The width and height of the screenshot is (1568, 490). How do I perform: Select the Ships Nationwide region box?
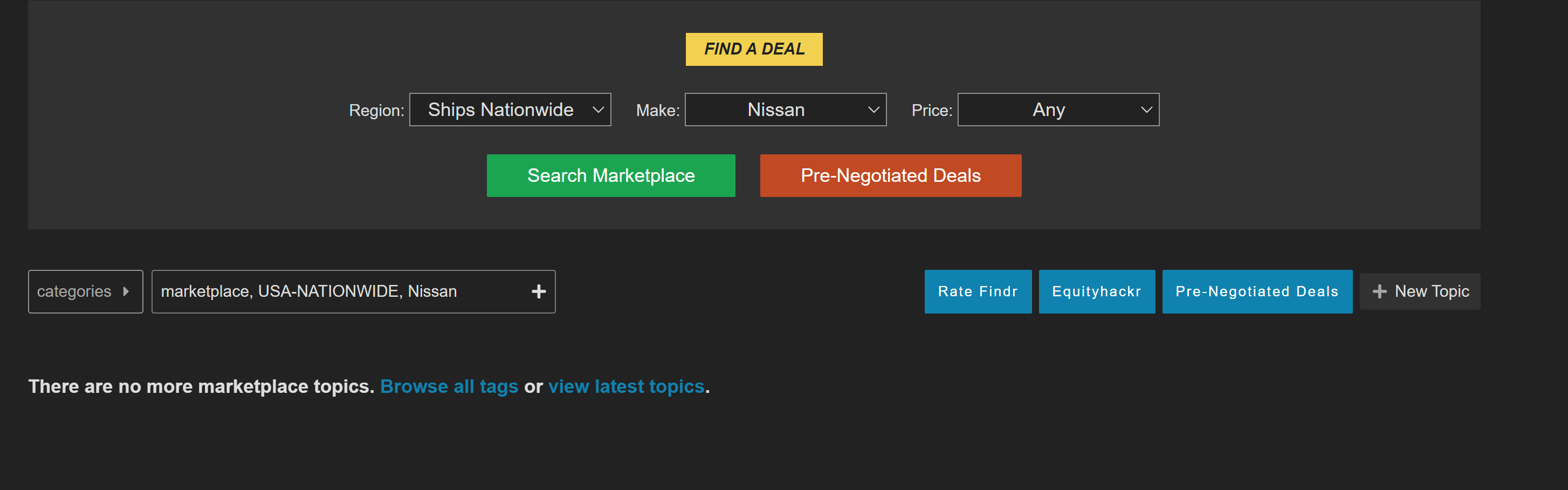click(x=510, y=110)
